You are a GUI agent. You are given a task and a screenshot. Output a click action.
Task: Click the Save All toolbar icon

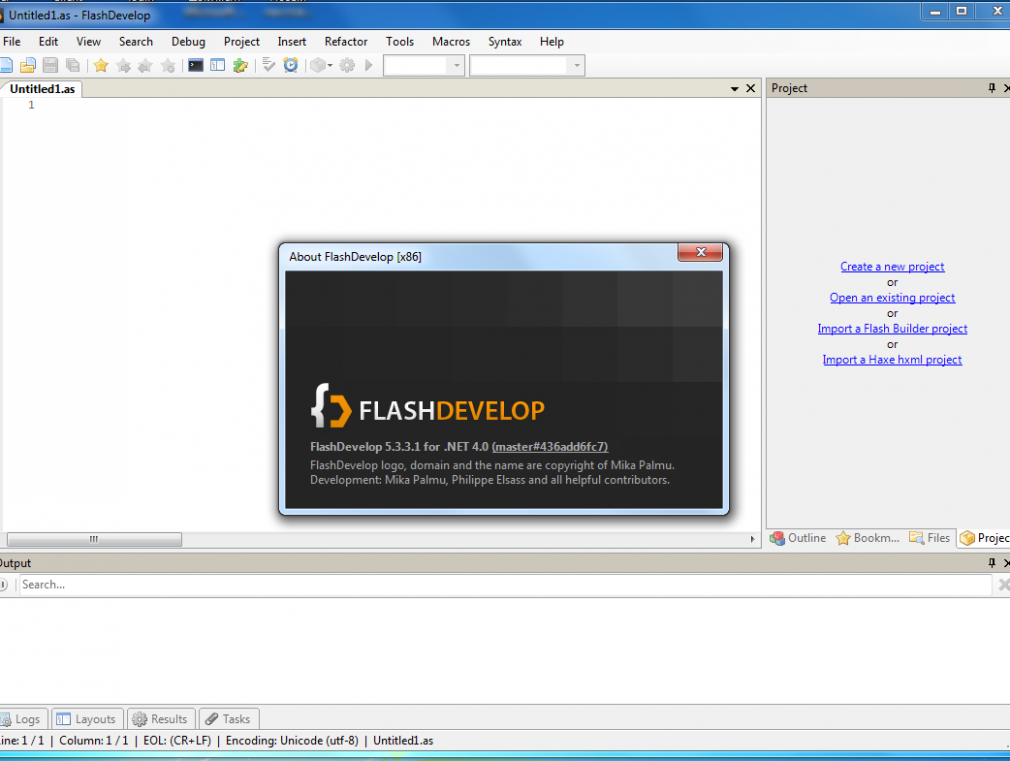pos(73,65)
